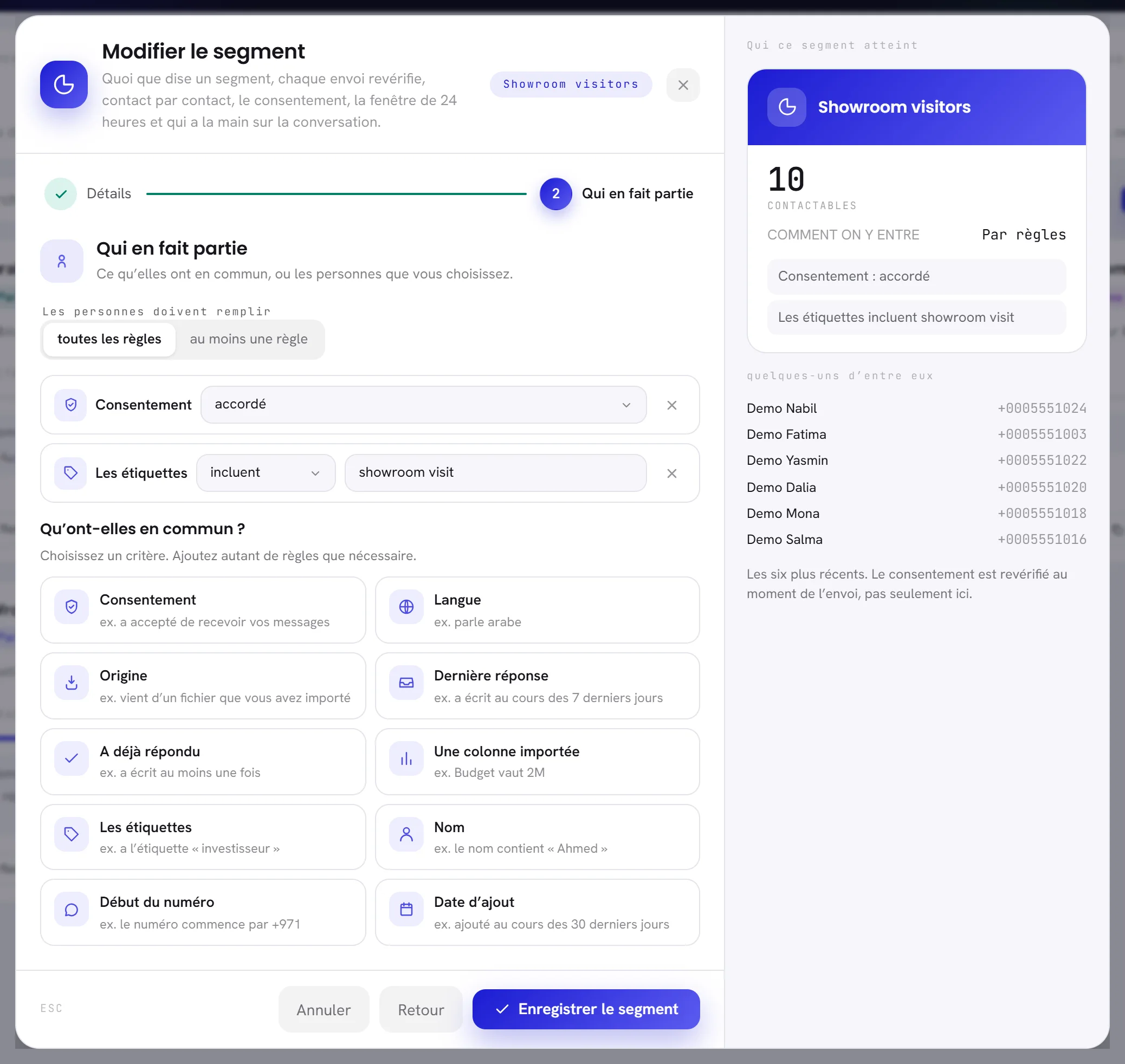Click the clock icon in Showroom visitors preview card
The height and width of the screenshot is (1064, 1125).
tap(786, 107)
